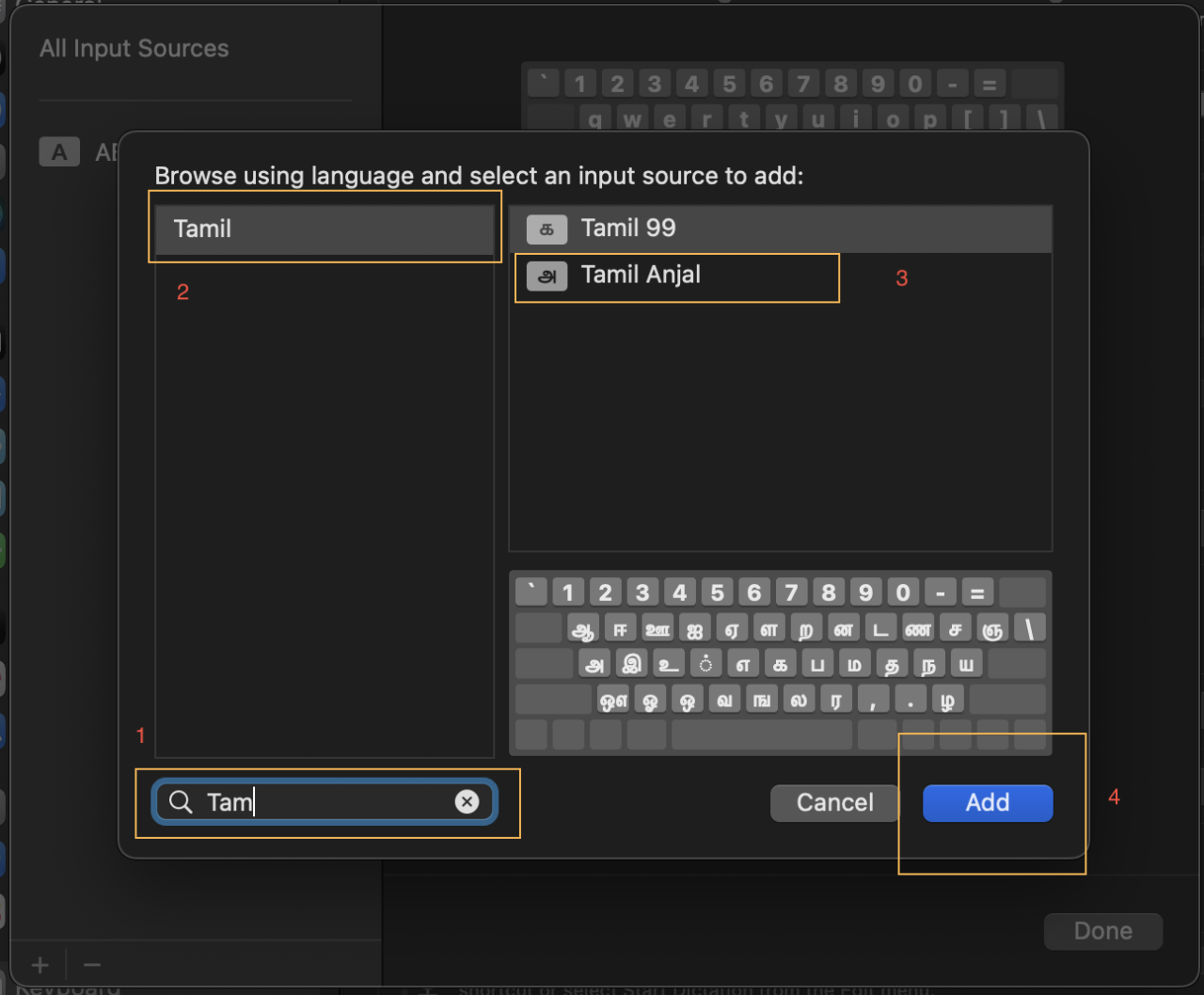Click the Tamil 99 script badge icon
This screenshot has height=995, width=1204.
click(x=547, y=229)
